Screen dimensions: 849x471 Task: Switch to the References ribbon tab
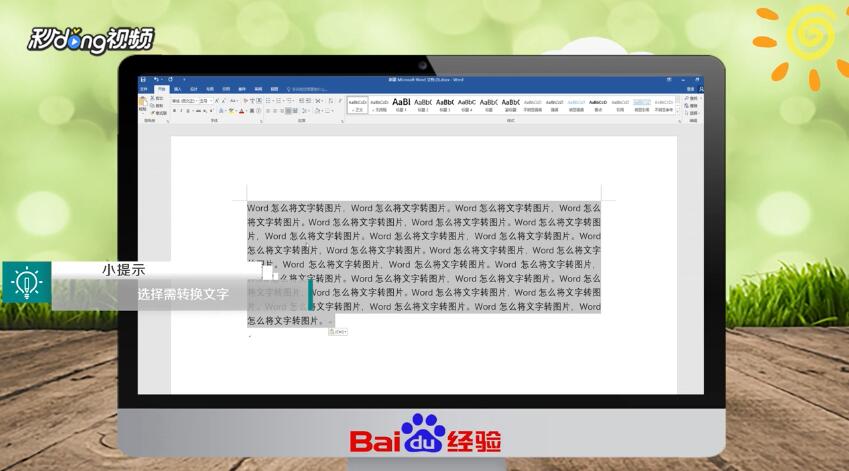click(226, 89)
